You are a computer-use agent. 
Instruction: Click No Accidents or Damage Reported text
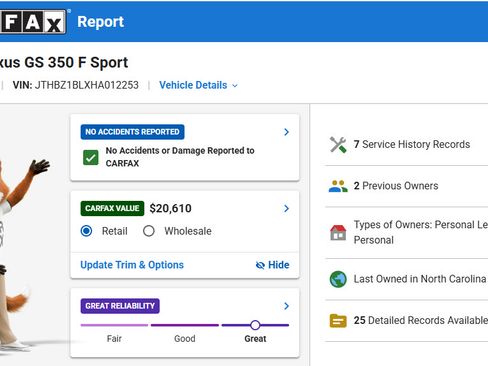pos(180,157)
